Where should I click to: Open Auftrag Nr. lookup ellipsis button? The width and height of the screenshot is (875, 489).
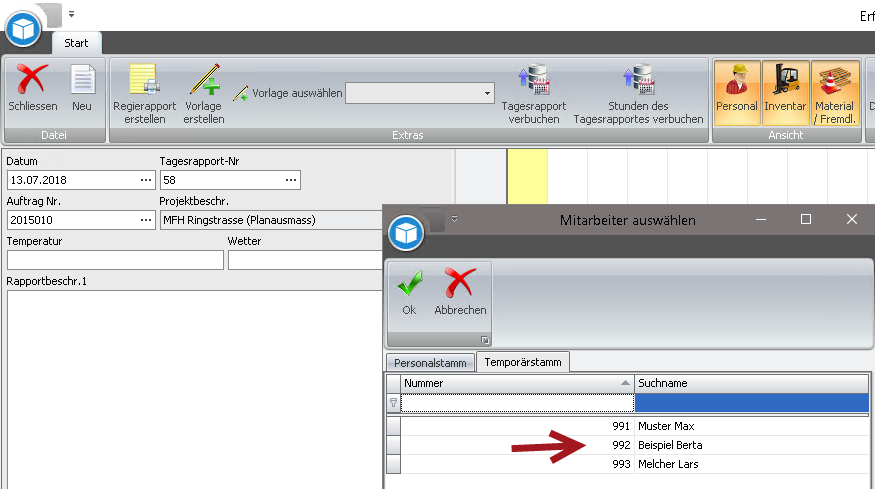[x=146, y=220]
